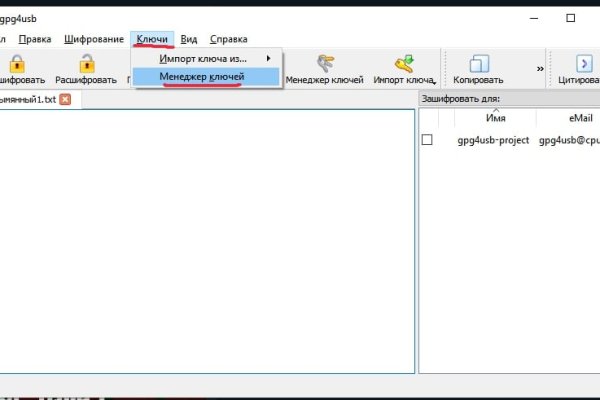Screen dimensions: 600x400
Task: Click the Import key (Импорт ключа) toolbar icon
Action: [x=404, y=61]
